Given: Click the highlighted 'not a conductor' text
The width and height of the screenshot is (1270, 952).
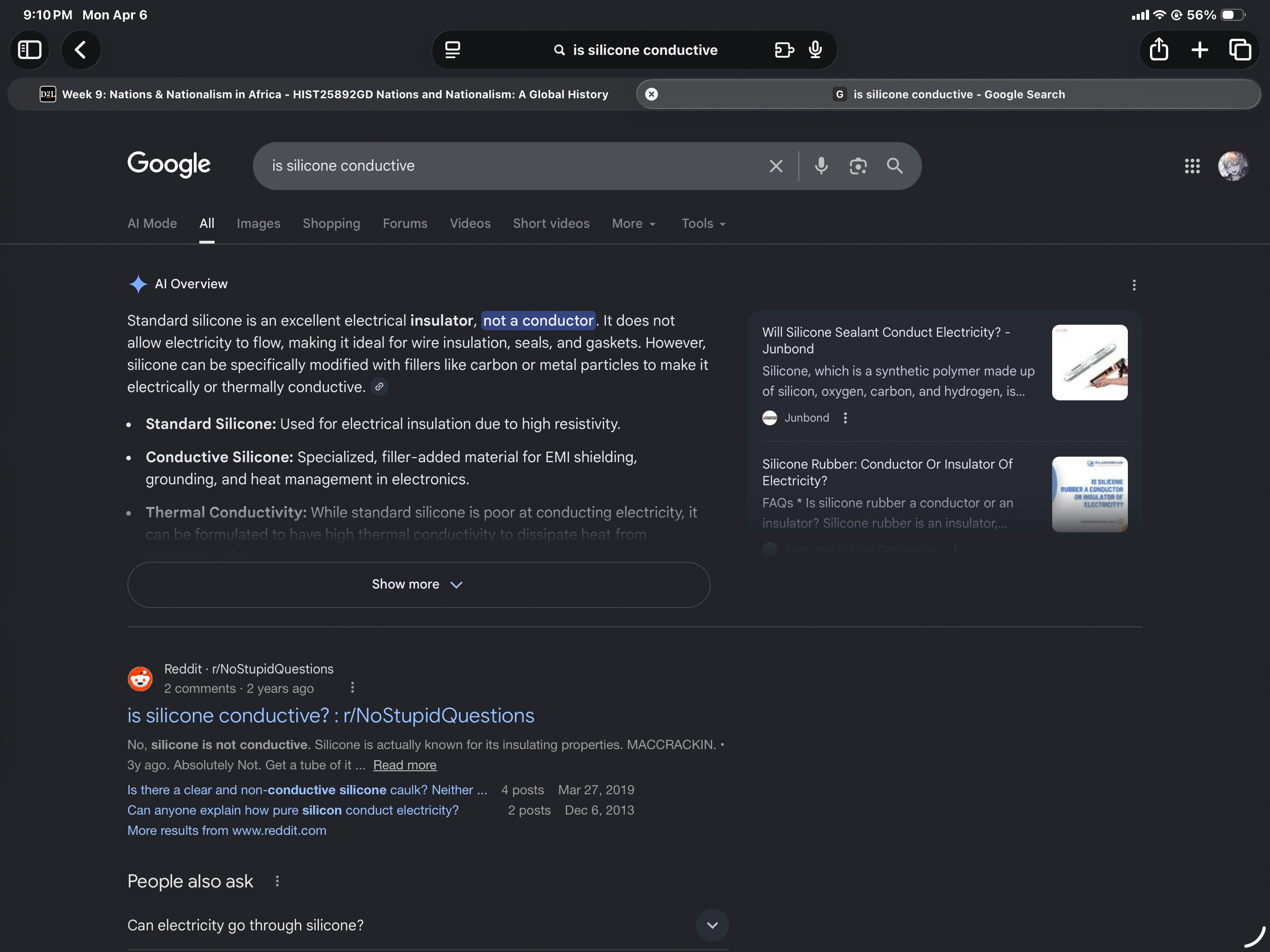Looking at the screenshot, I should pyautogui.click(x=538, y=320).
